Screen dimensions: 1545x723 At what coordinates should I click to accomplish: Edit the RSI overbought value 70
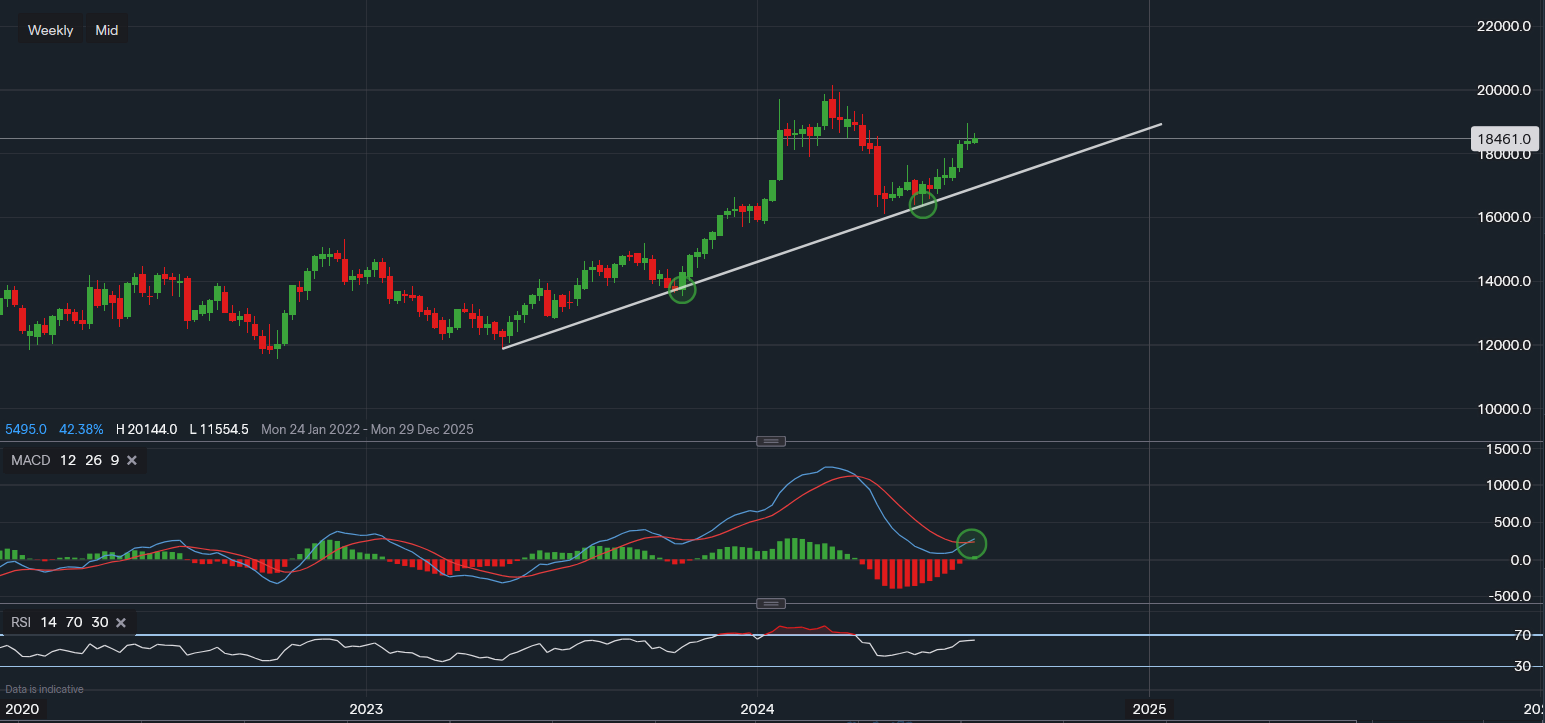74,622
